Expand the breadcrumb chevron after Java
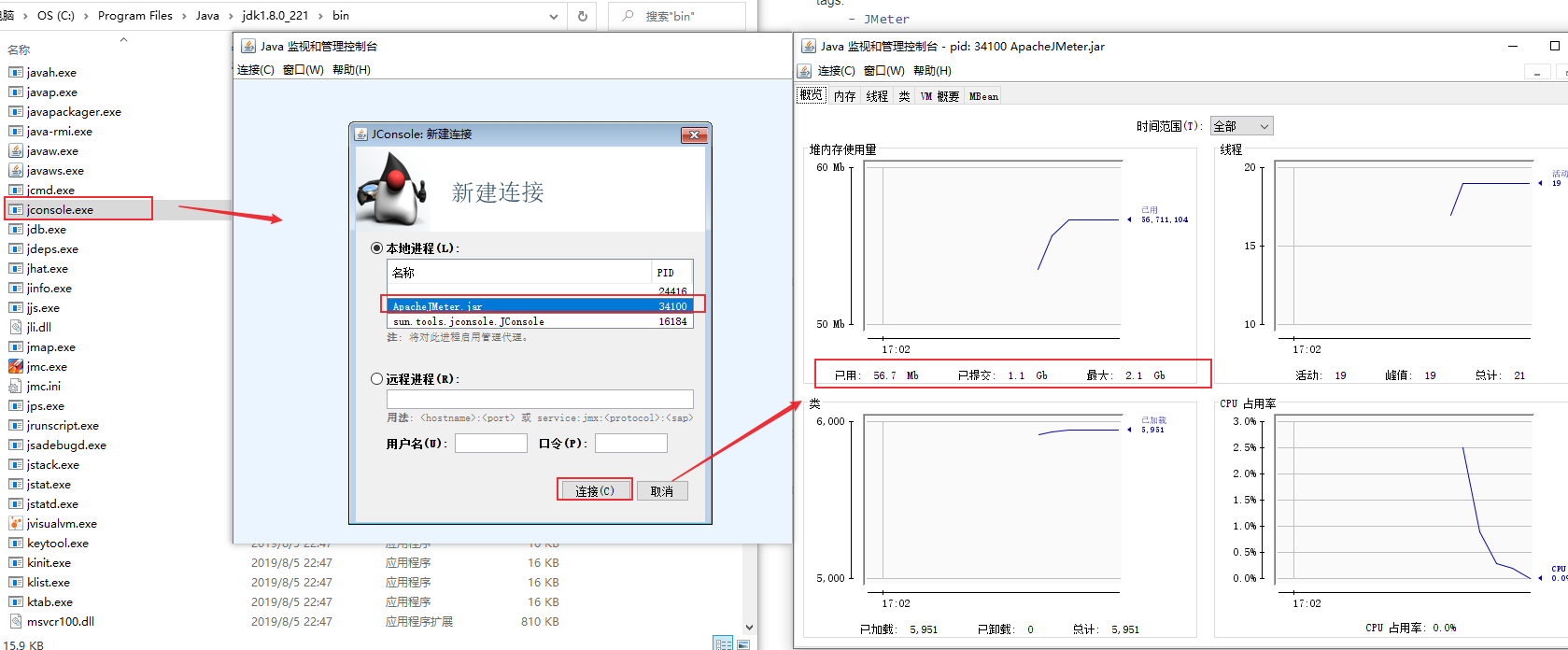Viewport: 1568px width, 650px height. (230, 16)
